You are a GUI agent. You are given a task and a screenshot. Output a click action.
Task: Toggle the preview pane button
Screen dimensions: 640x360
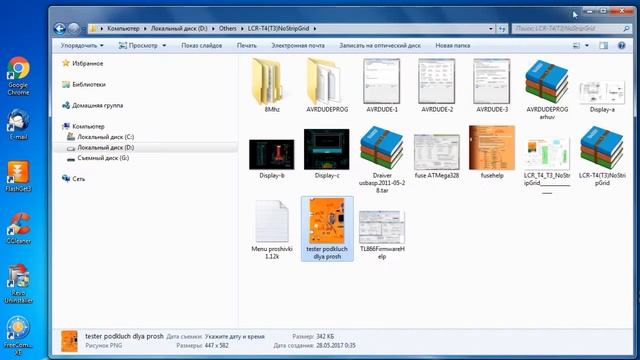604,46
